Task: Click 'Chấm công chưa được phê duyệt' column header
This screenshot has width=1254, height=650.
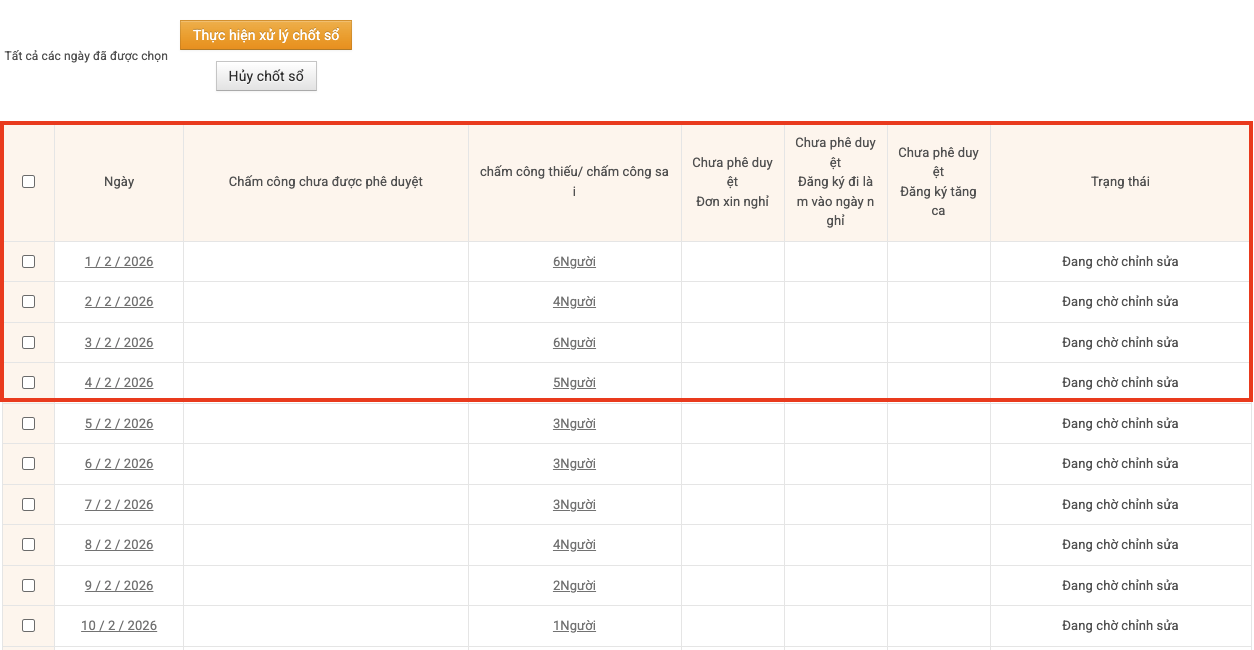Action: [x=325, y=182]
